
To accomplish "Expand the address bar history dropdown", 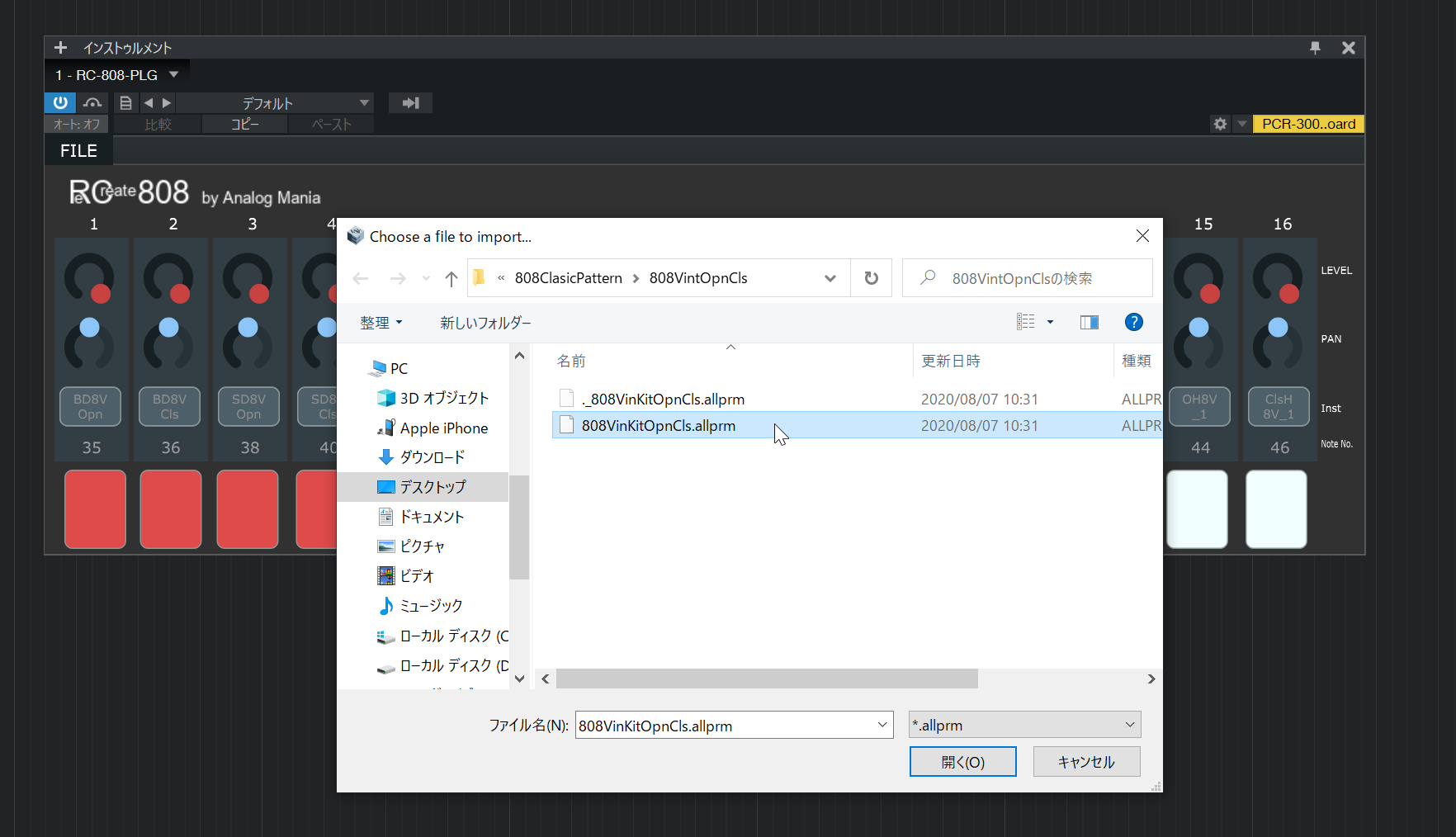I will (830, 278).
